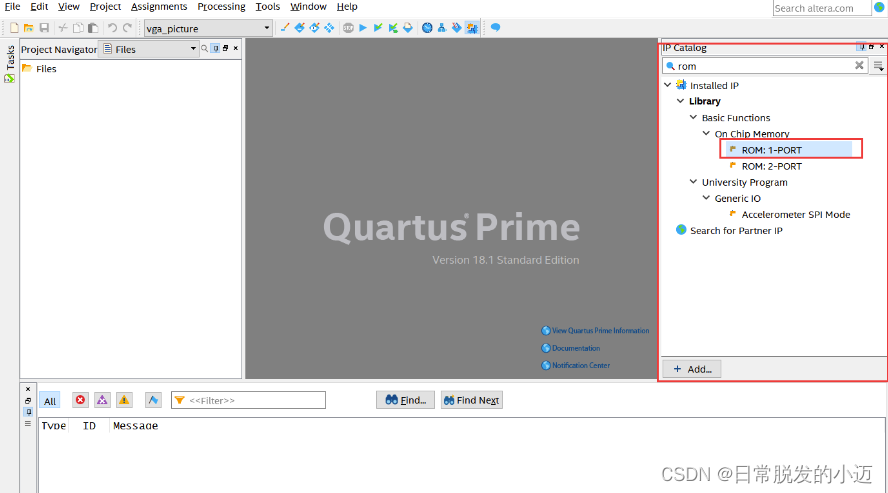This screenshot has width=888, height=493.
Task: Open the Help menu
Action: tap(347, 7)
